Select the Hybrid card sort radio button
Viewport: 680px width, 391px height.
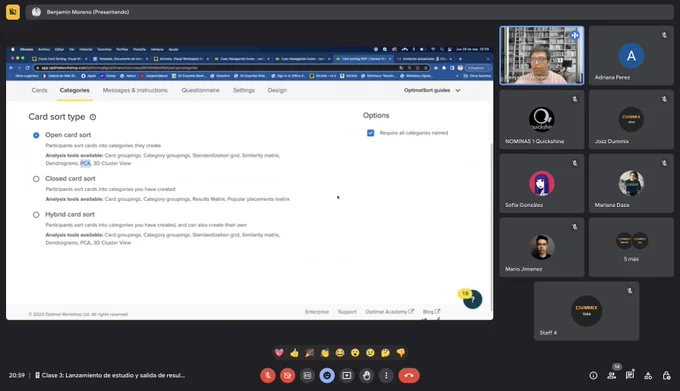click(x=36, y=215)
